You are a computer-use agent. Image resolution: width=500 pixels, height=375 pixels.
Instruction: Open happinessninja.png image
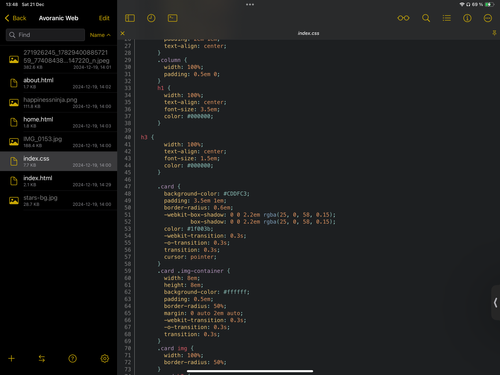[x=58, y=102]
